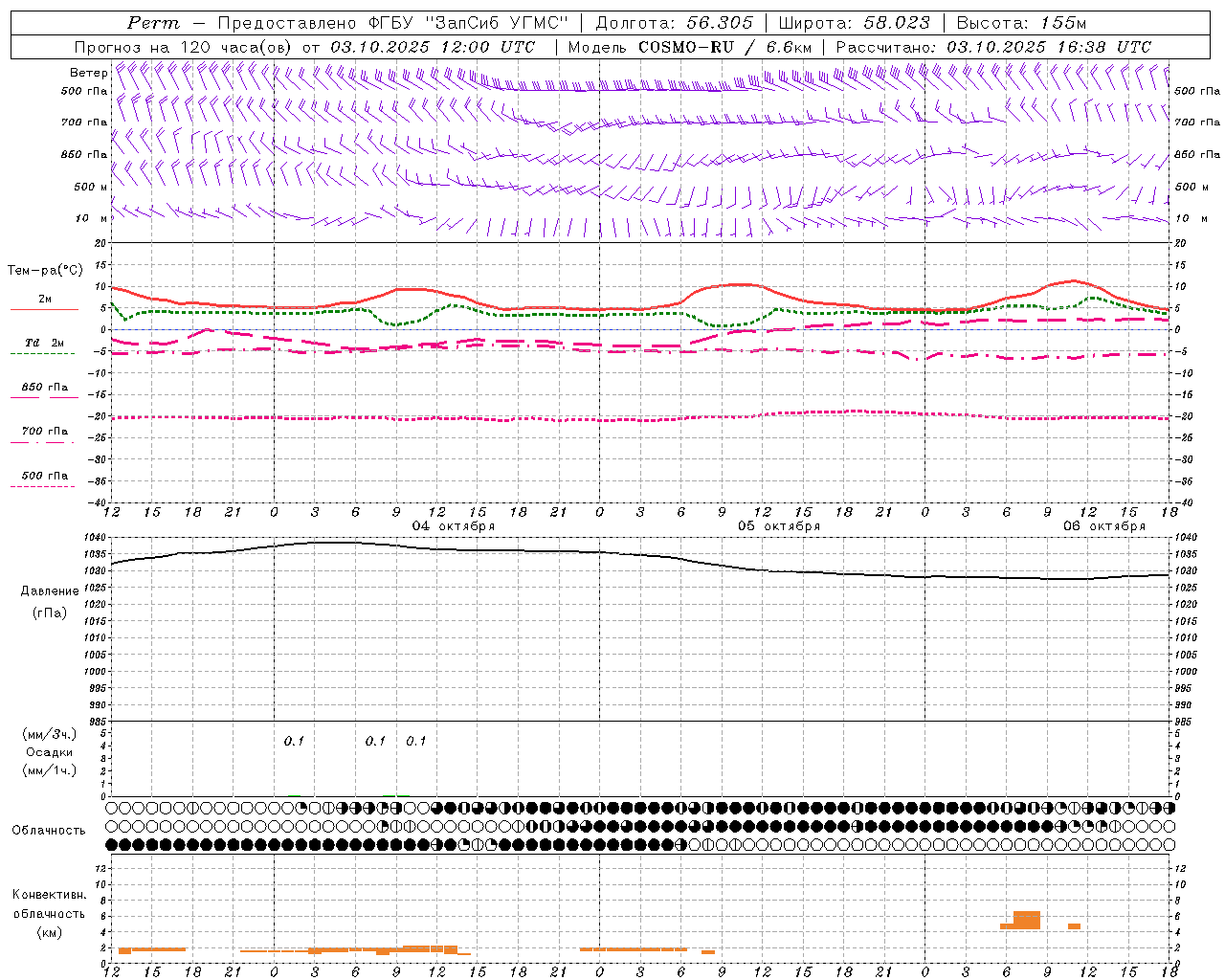Screen dimensions: 1225x980
Task: Click the "10 м" wind level on left axis
Action: point(91,218)
